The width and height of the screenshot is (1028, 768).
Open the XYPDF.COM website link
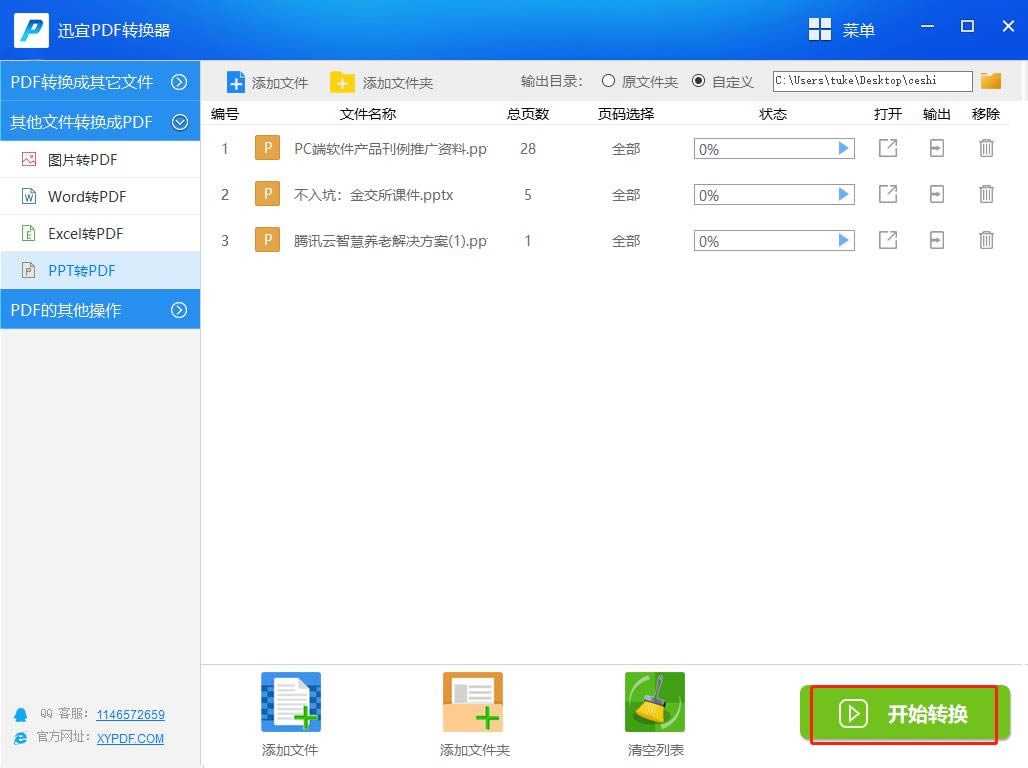tap(130, 738)
